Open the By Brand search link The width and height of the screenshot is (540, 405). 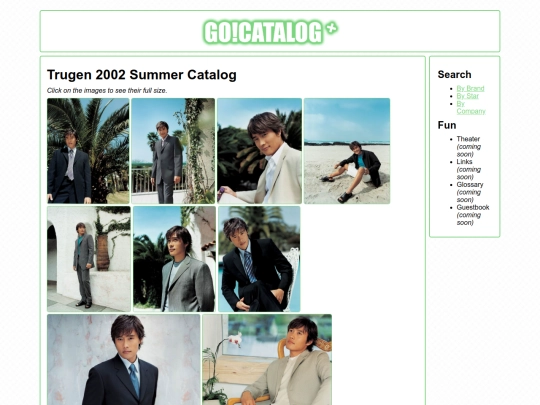tap(470, 89)
